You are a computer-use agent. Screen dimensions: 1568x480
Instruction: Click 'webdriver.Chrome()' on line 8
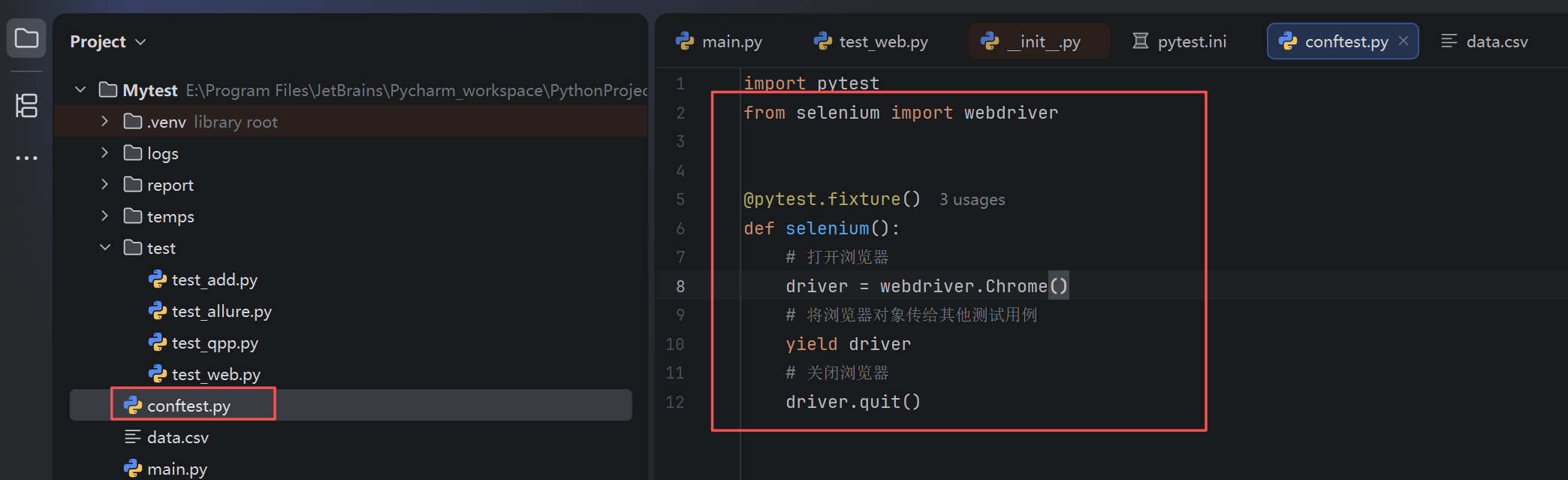click(x=974, y=286)
